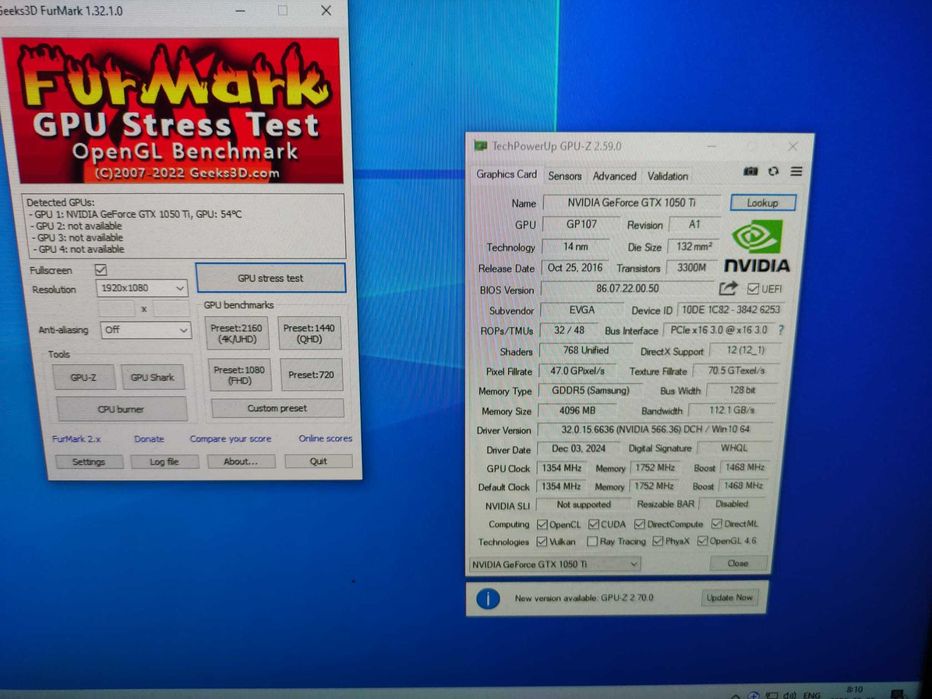Image resolution: width=932 pixels, height=699 pixels.
Task: Open the GPU selector dropdown in GPU-Z
Action: pos(555,564)
